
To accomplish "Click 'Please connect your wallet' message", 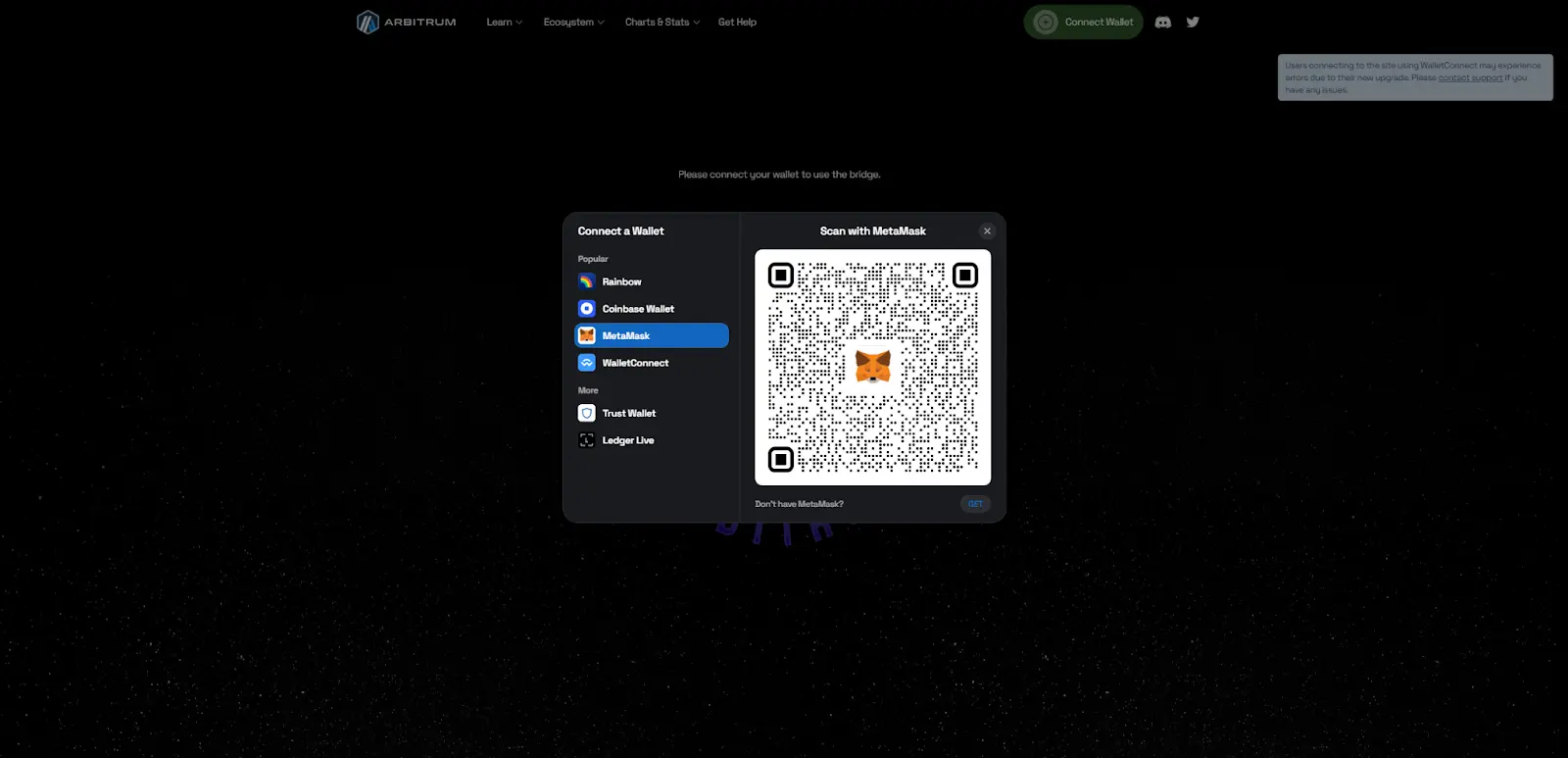I will click(x=779, y=175).
